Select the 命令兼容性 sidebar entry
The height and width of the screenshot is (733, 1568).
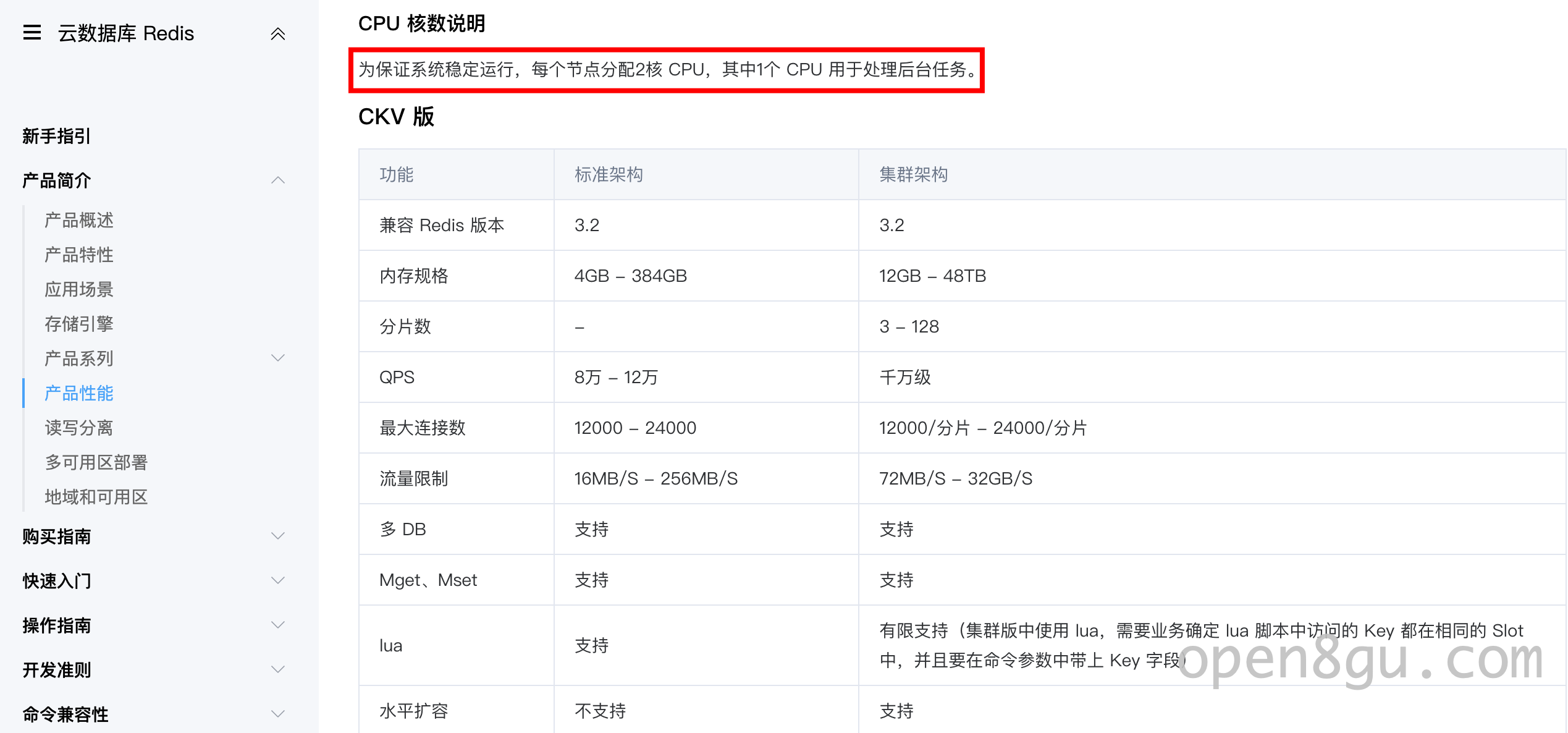click(65, 714)
